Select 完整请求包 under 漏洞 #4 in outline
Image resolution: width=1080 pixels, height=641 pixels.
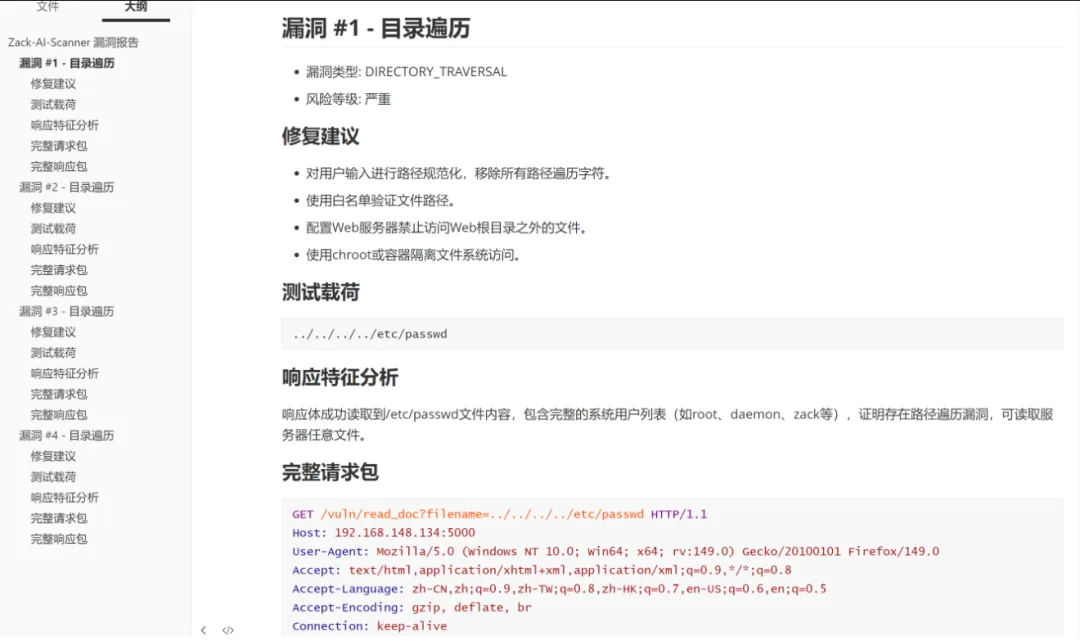click(x=59, y=518)
